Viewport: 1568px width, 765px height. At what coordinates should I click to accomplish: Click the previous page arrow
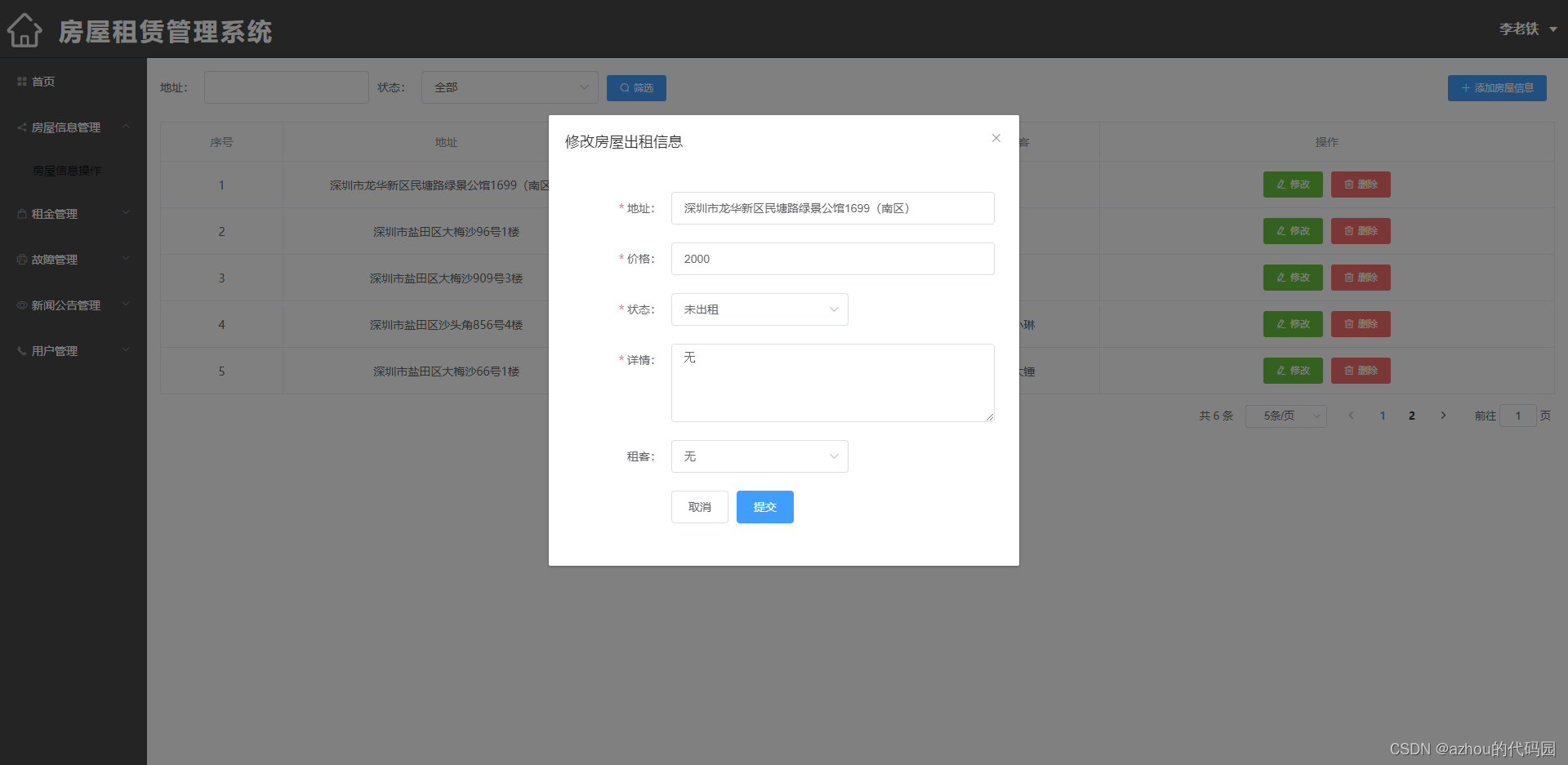[1352, 416]
